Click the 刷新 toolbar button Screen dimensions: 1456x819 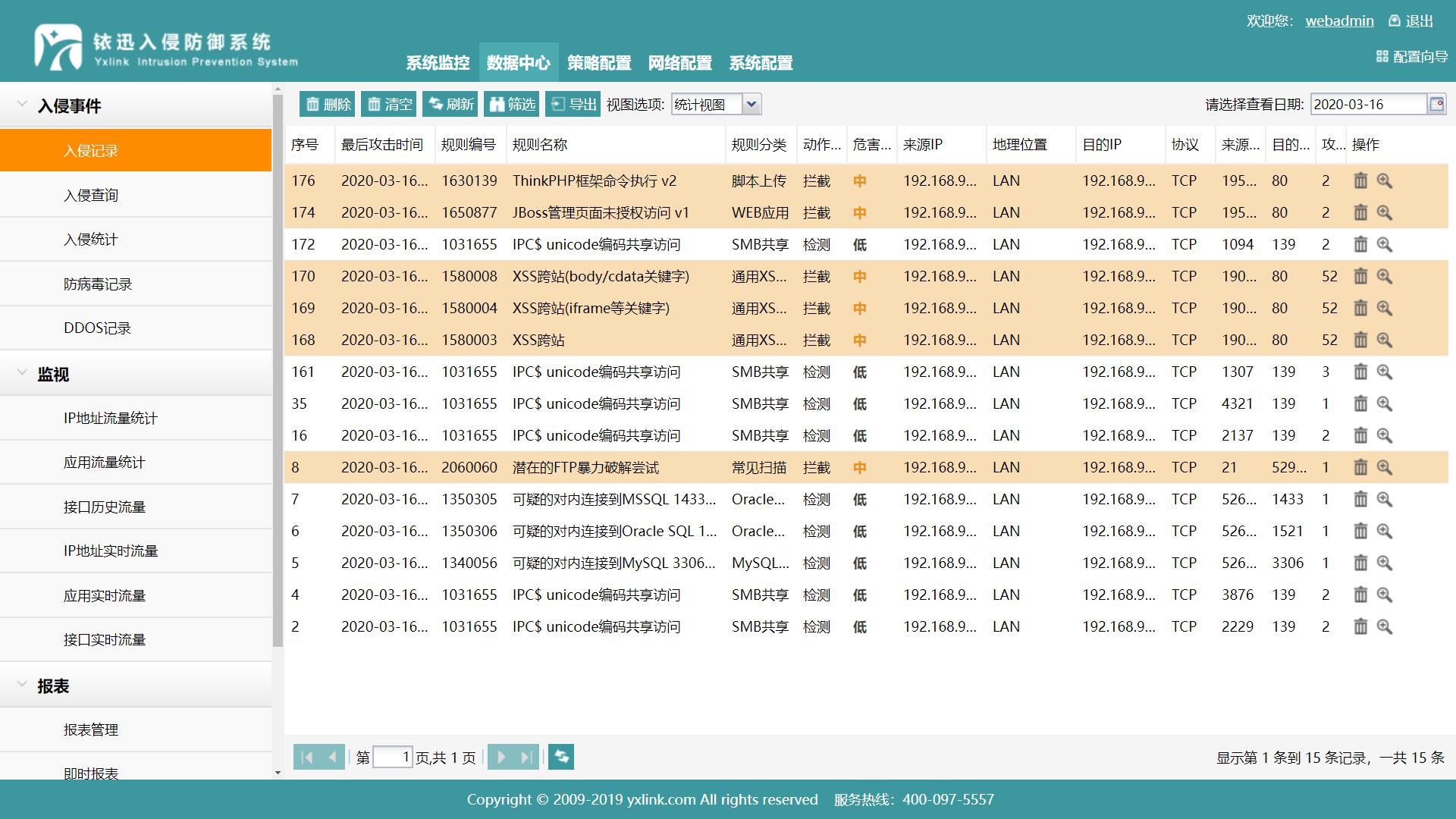(x=450, y=104)
